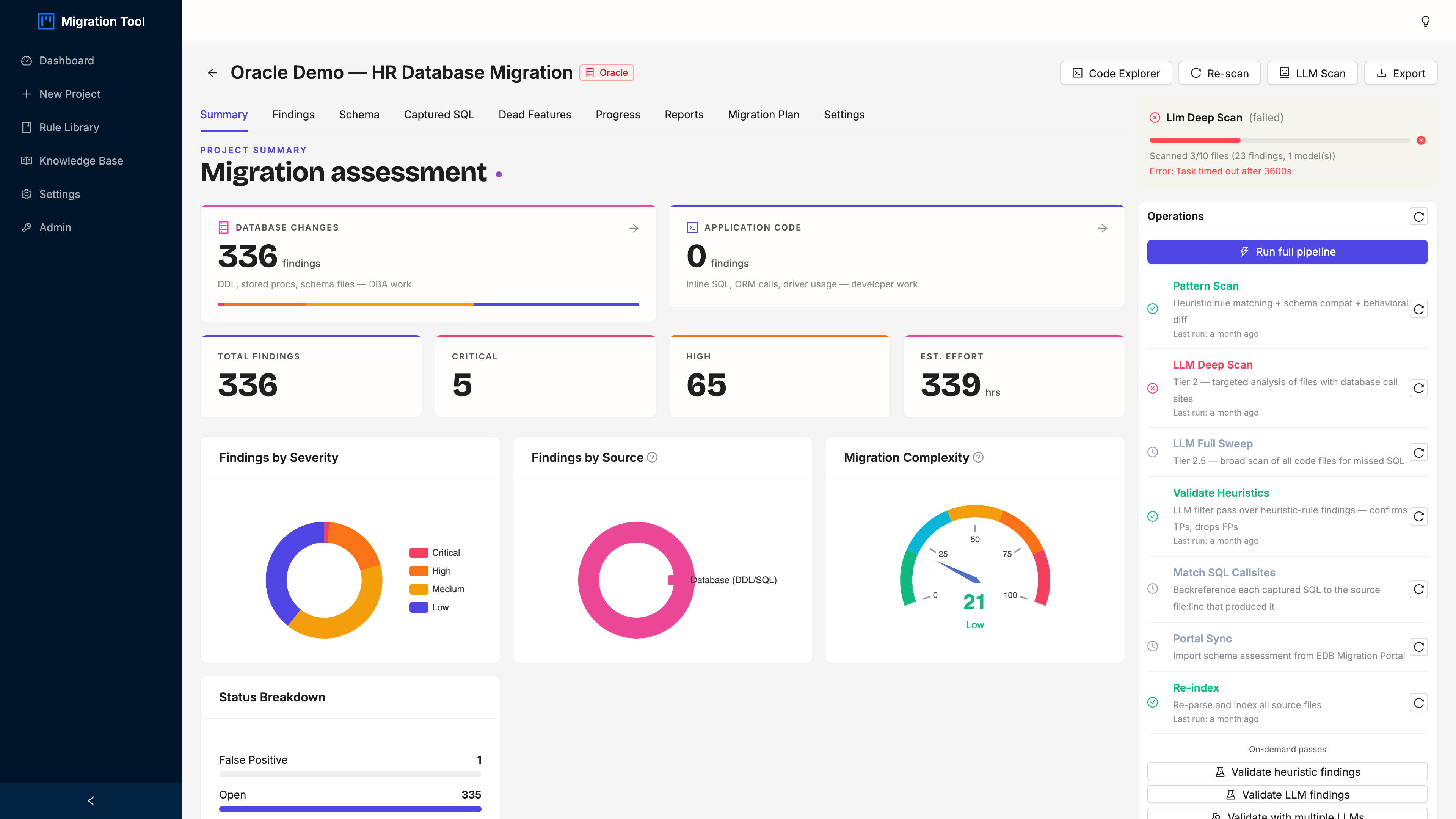Click Match SQL Callsites pending clock icon

pos(1153,589)
